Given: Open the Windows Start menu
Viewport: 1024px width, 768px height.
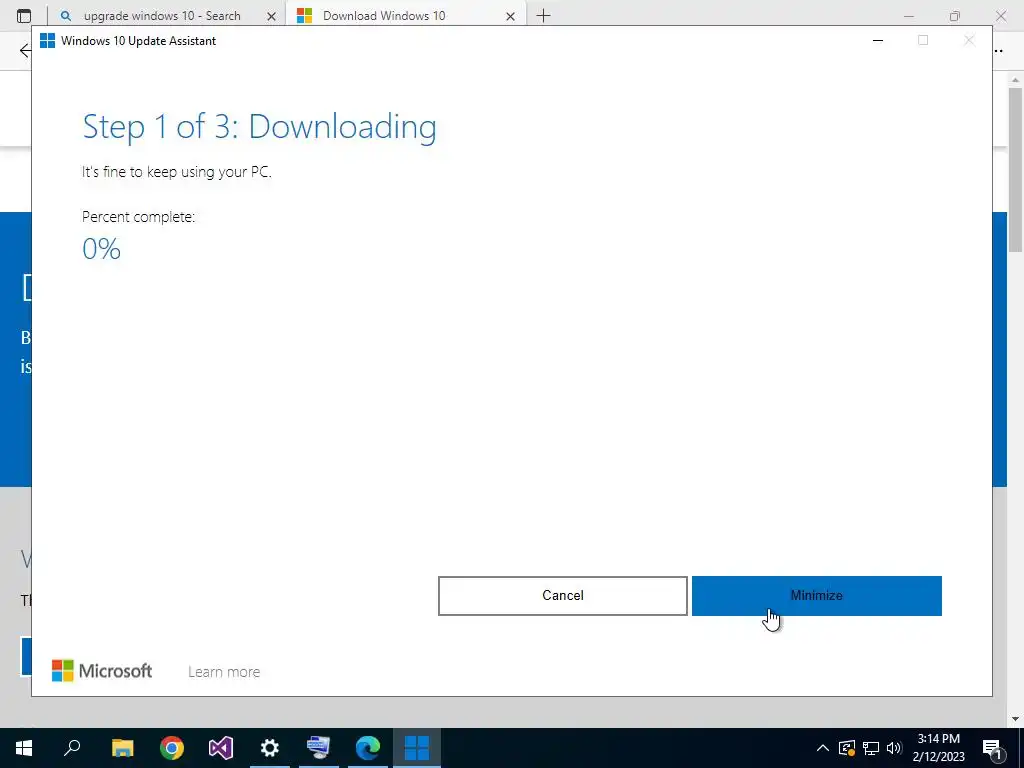Looking at the screenshot, I should 24,748.
